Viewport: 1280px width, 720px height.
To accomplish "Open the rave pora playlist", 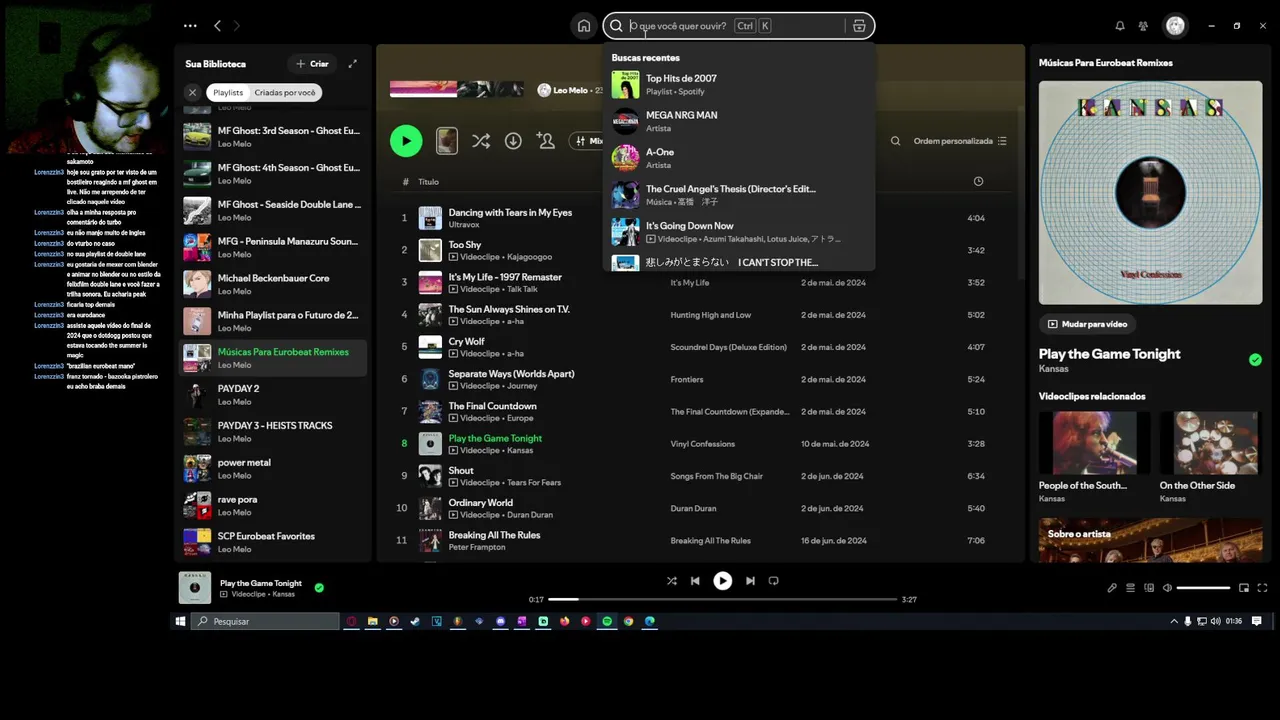I will [273, 506].
